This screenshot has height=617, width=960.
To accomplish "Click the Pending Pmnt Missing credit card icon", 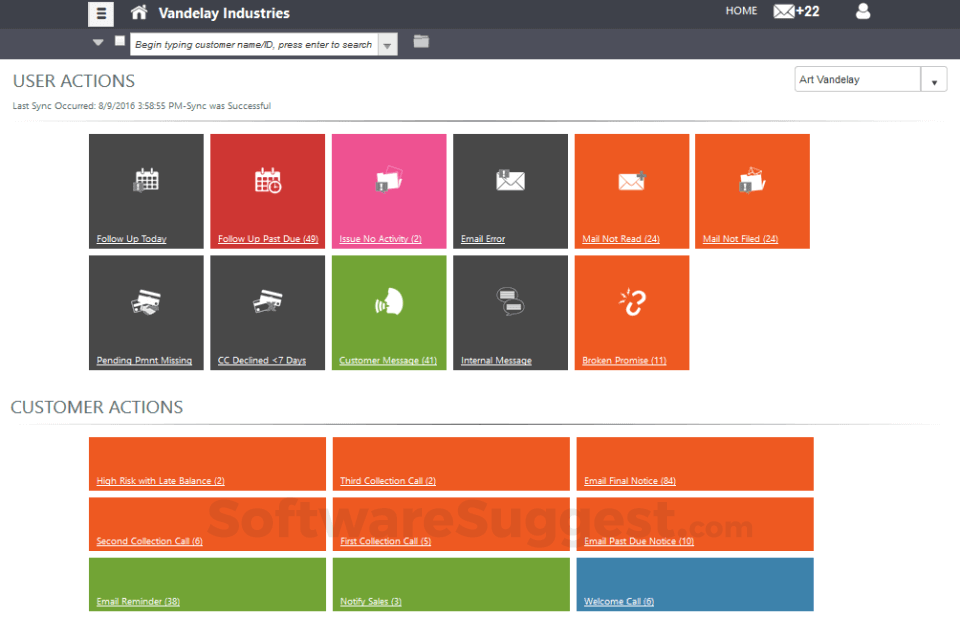I will (x=146, y=301).
